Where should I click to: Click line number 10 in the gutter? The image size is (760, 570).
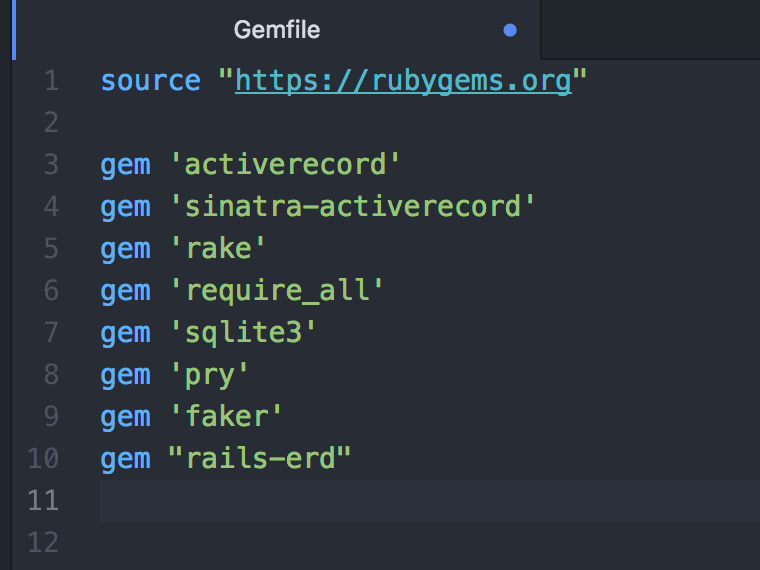[43, 459]
